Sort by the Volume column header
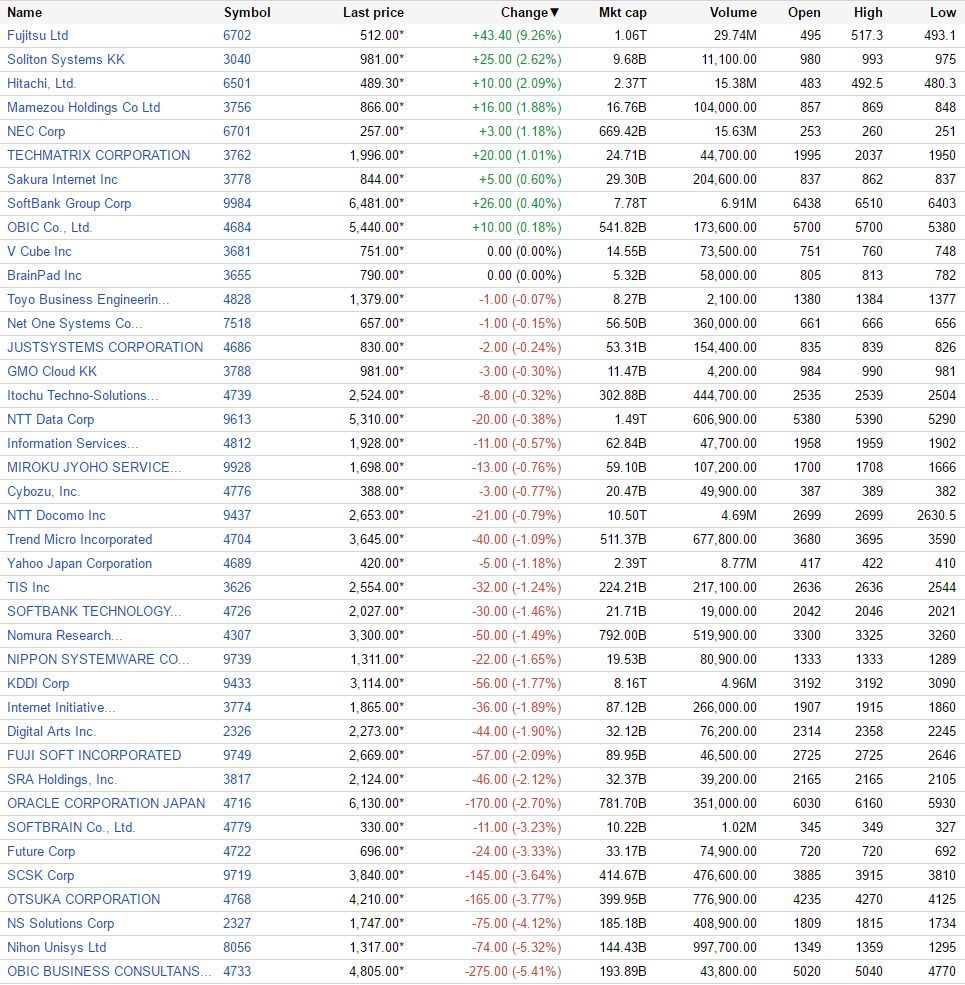The height and width of the screenshot is (985, 965). coord(733,13)
